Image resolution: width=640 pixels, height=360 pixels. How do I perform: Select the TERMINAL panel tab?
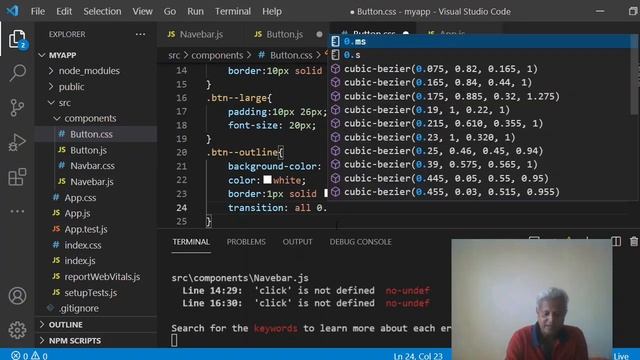(191, 242)
